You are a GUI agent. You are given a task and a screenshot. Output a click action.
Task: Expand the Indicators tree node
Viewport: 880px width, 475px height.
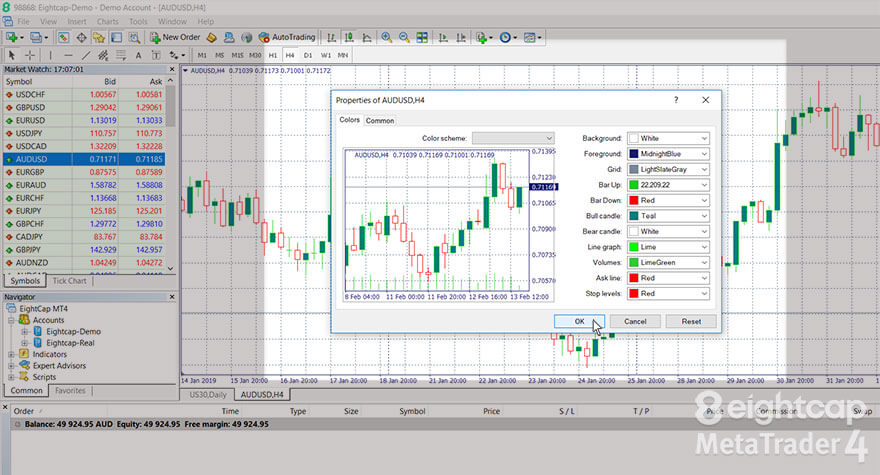click(11, 354)
